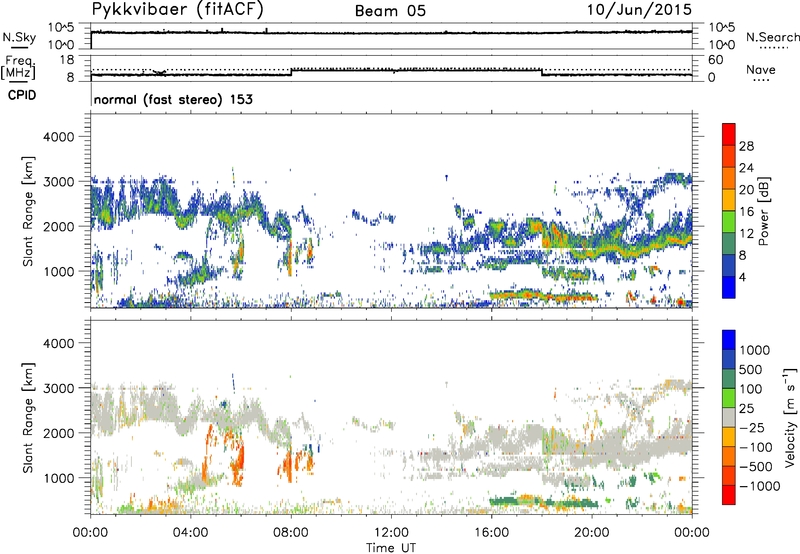
Task: Click the '12:00' time tick label
Action: [391, 533]
